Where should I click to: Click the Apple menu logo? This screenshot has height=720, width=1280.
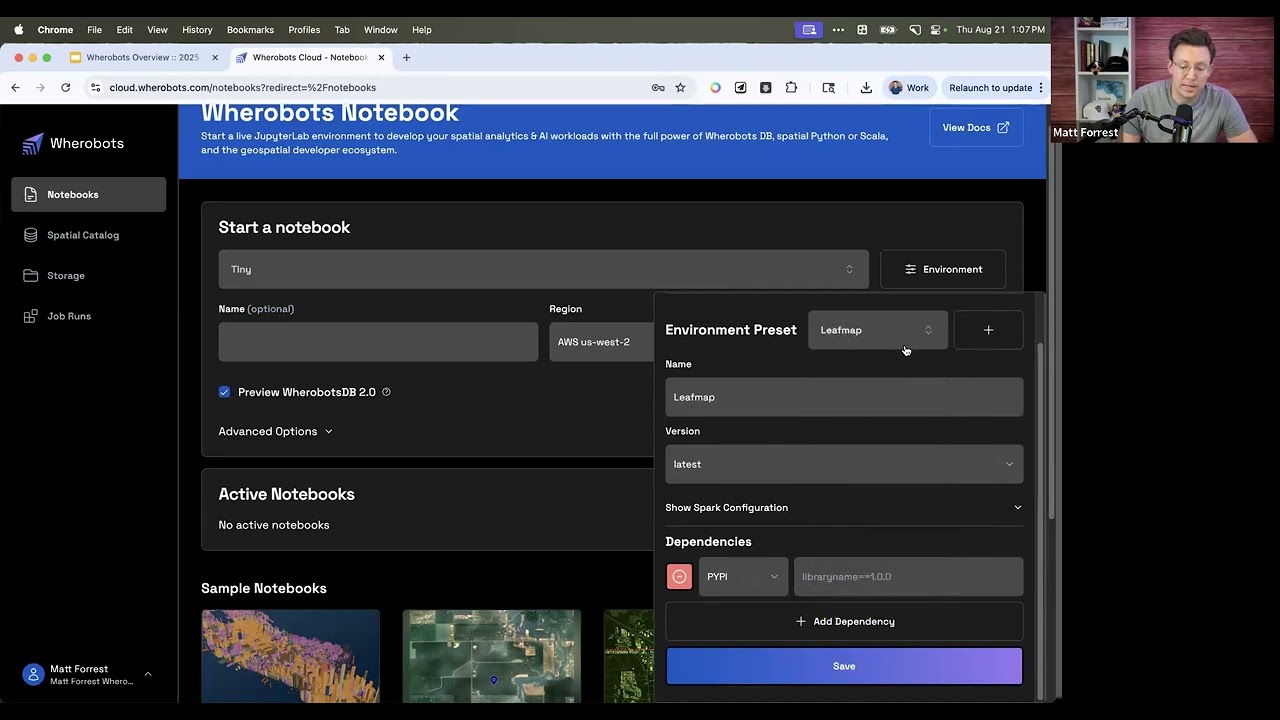[x=18, y=30]
